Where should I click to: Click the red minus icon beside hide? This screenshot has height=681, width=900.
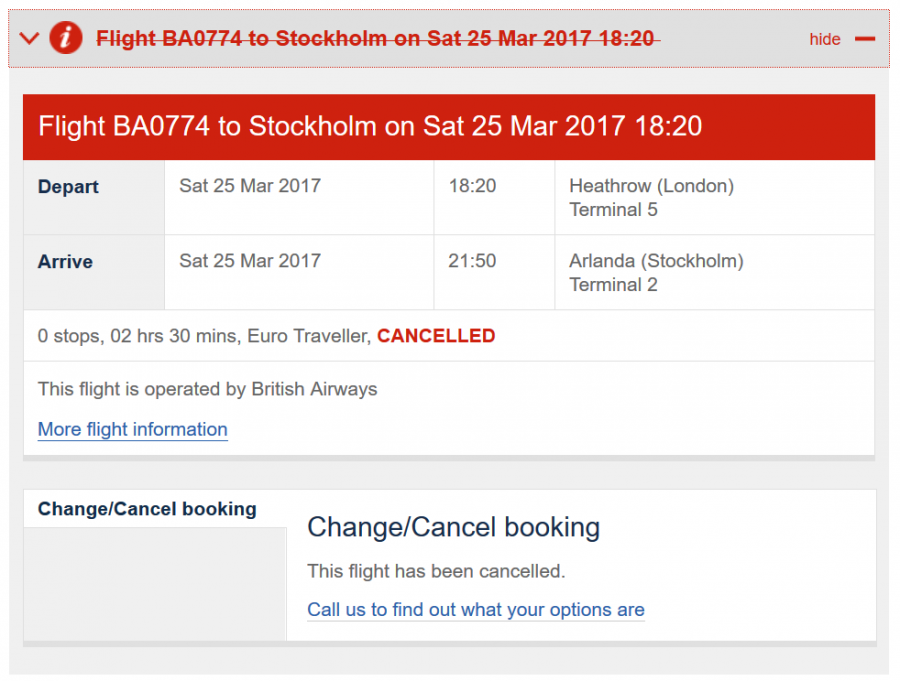point(865,39)
